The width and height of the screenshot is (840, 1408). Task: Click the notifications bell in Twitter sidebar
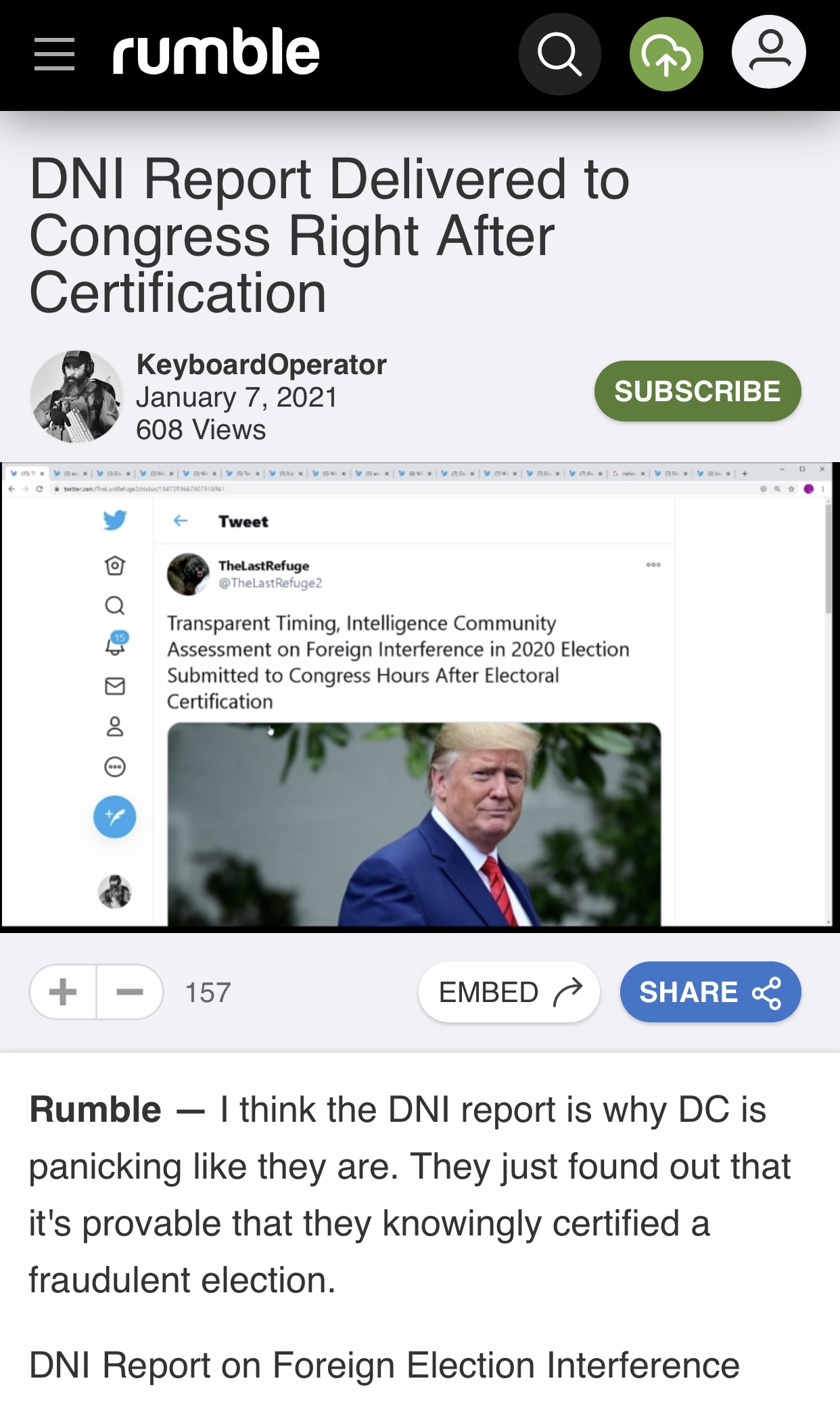click(x=116, y=644)
